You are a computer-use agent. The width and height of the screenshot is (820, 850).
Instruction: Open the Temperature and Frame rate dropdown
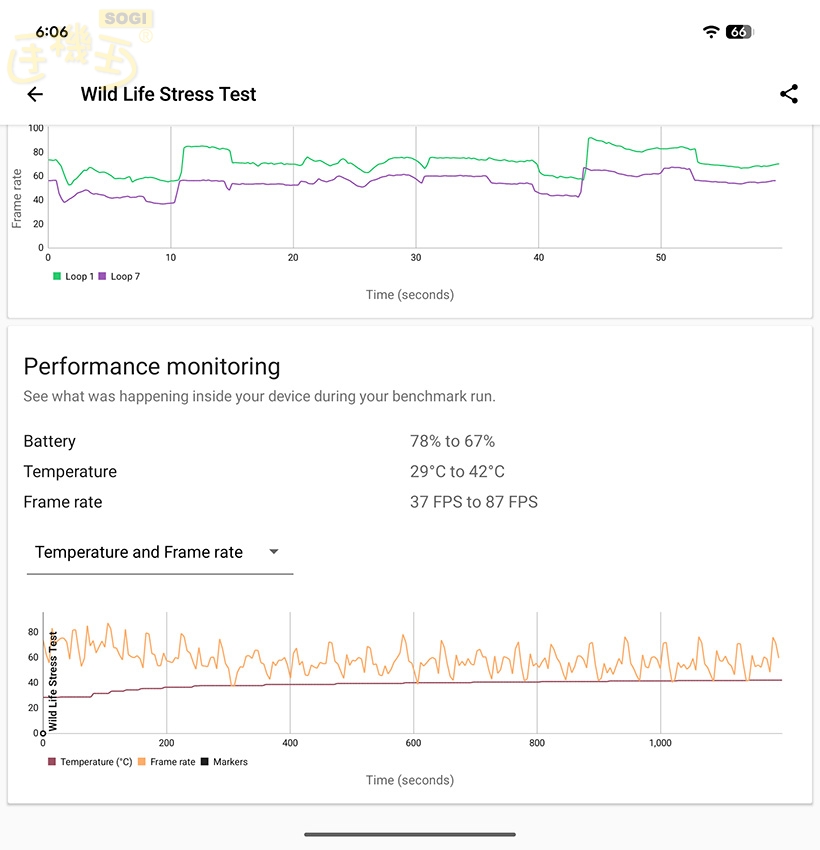(139, 552)
